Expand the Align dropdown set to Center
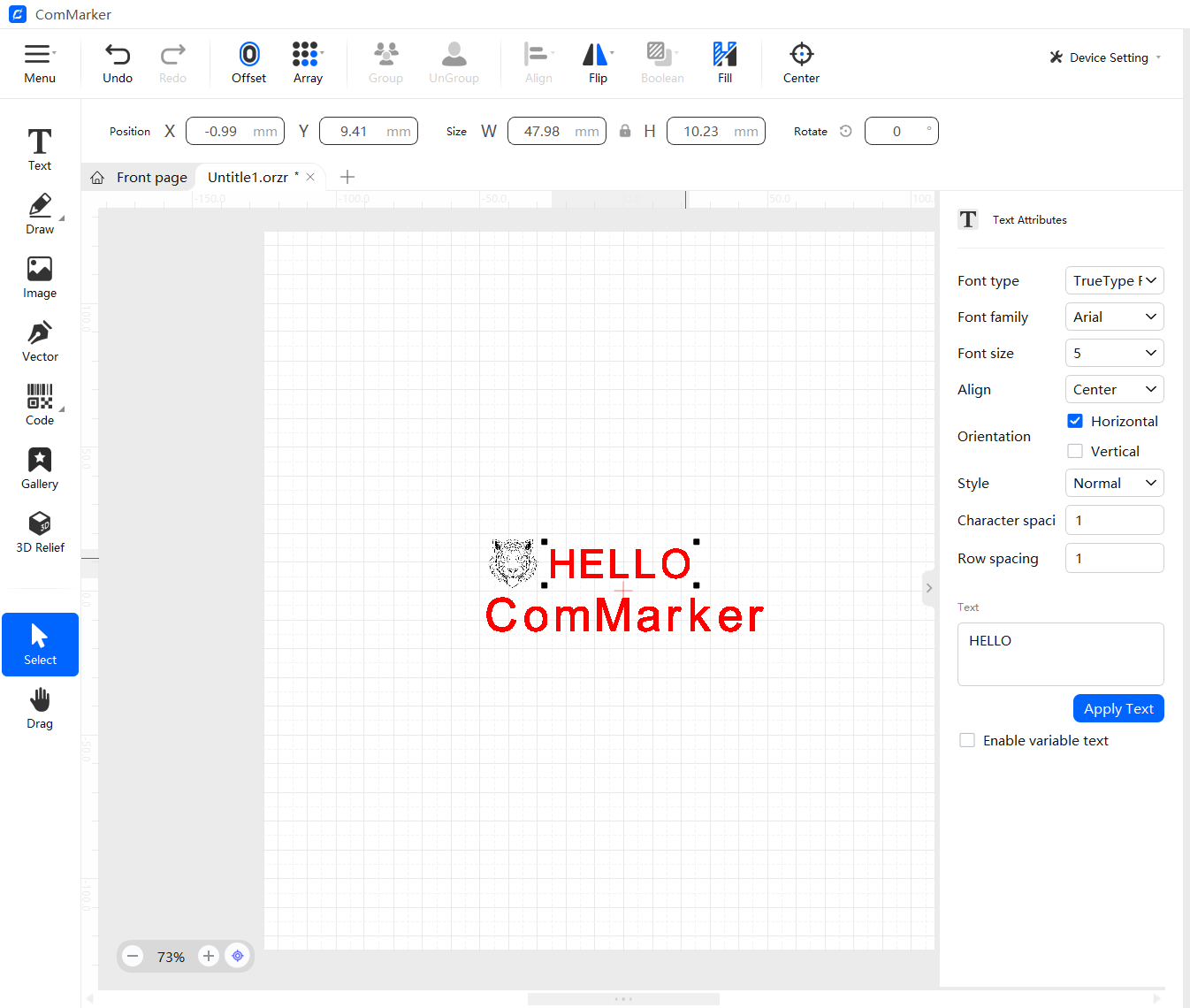 coord(1114,389)
